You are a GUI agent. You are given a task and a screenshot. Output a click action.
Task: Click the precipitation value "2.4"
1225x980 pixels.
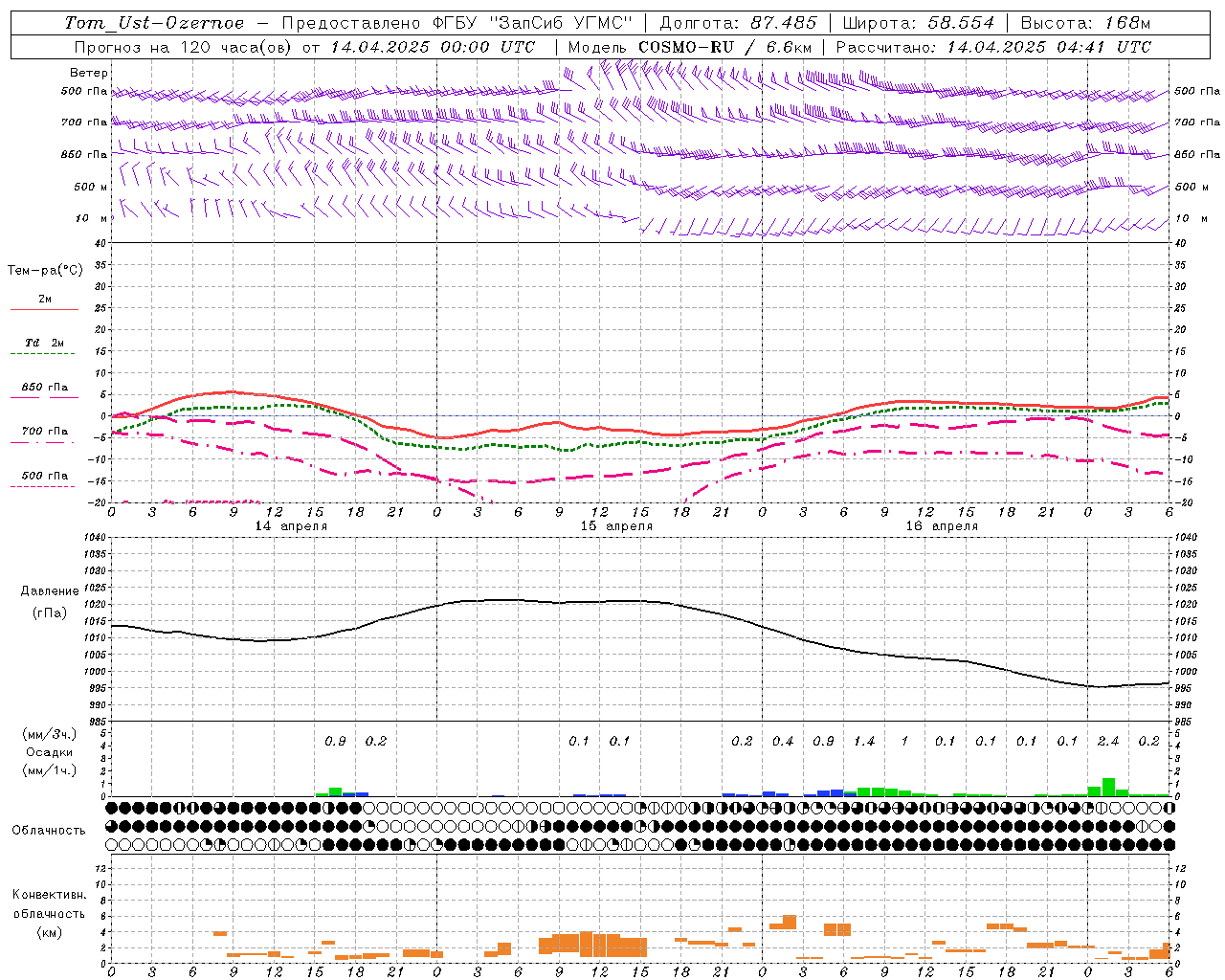[x=1108, y=742]
